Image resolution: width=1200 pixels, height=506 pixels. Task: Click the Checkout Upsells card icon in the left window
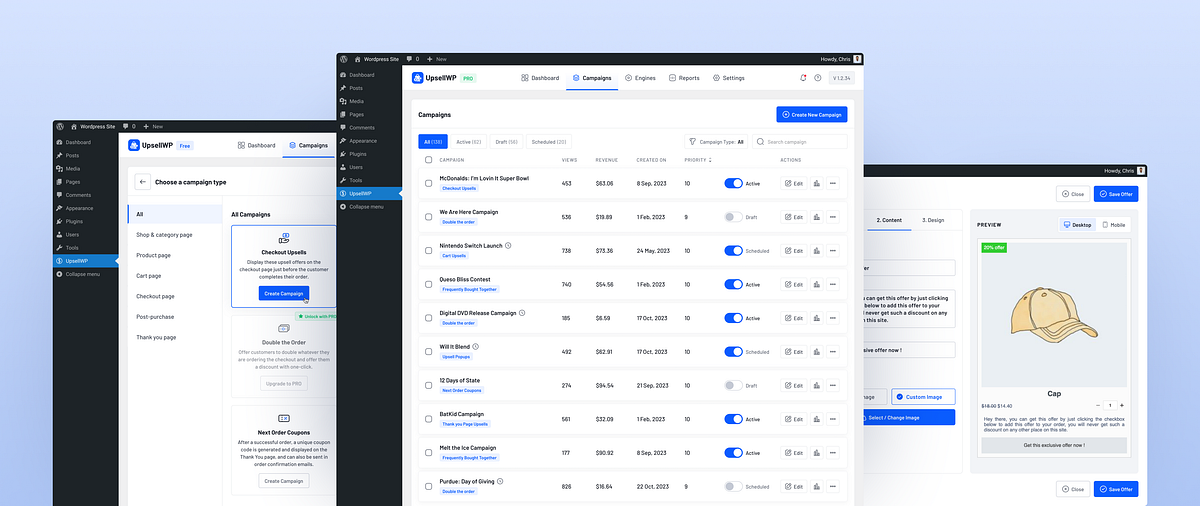tap(284, 239)
